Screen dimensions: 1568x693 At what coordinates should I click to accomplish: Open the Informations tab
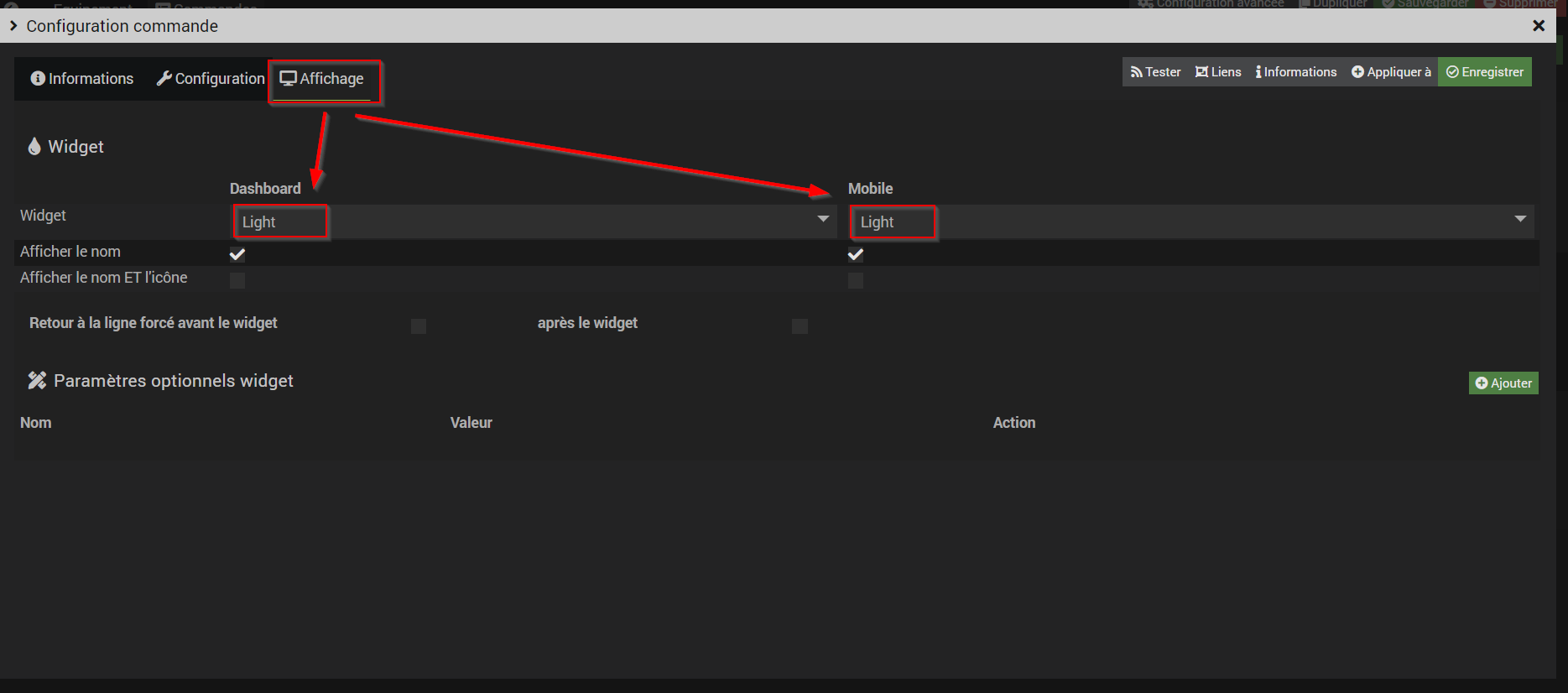tap(82, 79)
